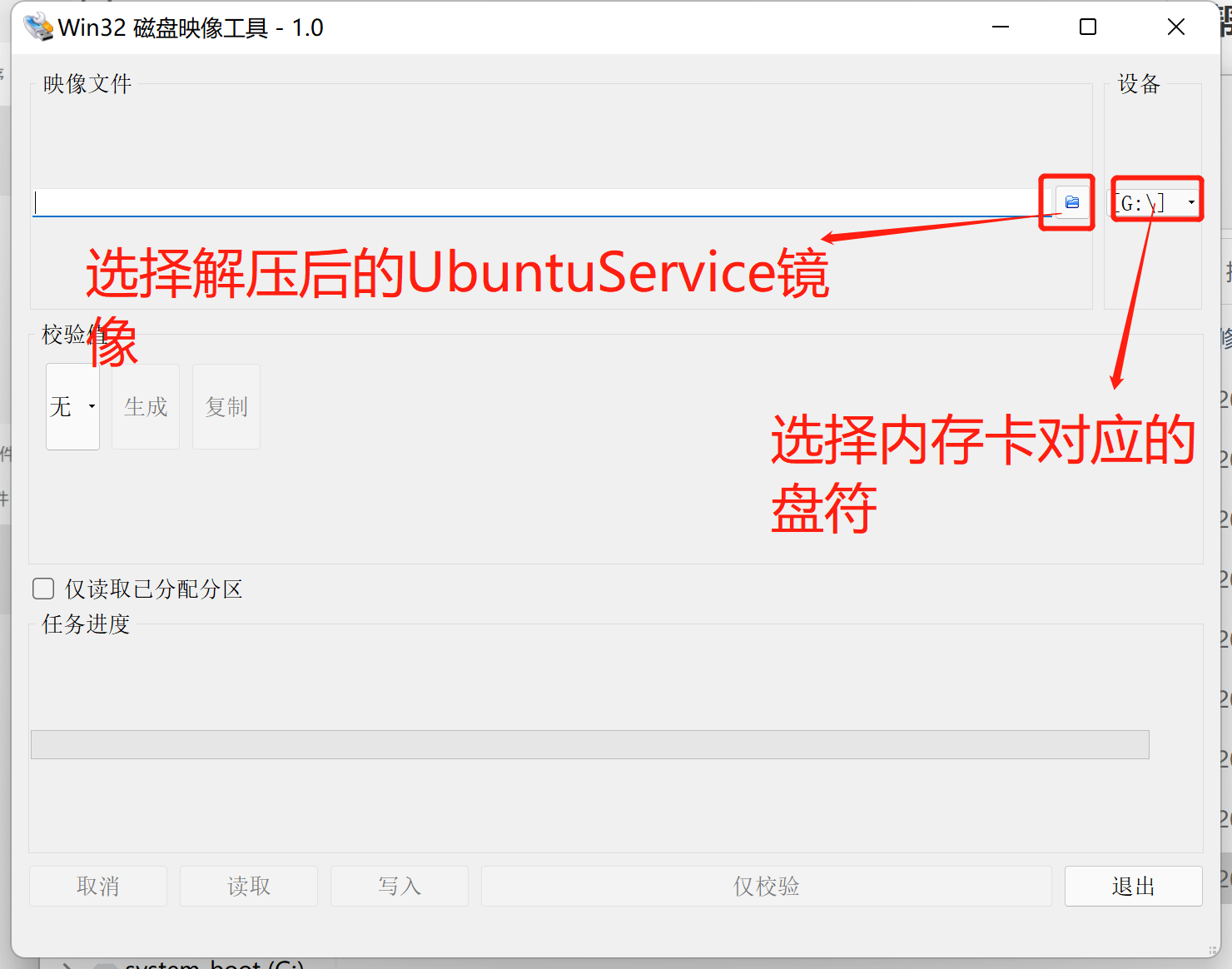Click the 取消 cancel button
The width and height of the screenshot is (1232, 969).
click(x=97, y=886)
